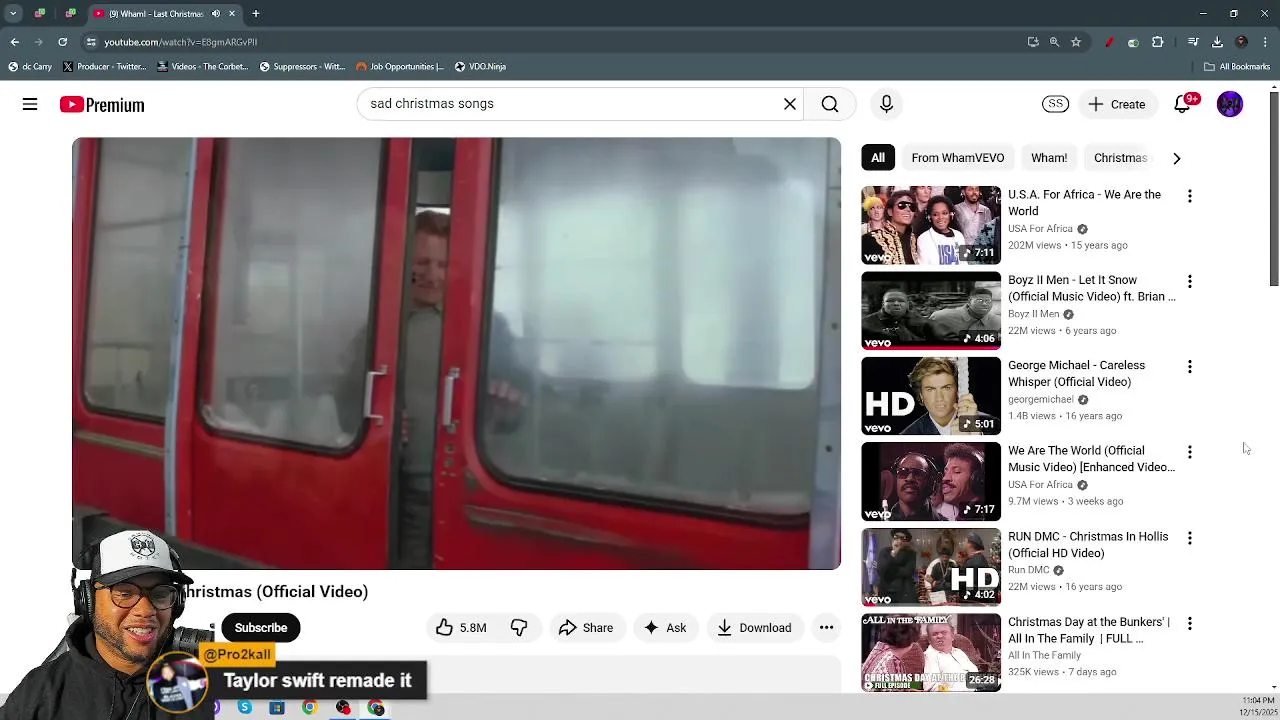Screen dimensions: 1280x720
Task: Click the SS badge icon beside Create
Action: 1055,104
